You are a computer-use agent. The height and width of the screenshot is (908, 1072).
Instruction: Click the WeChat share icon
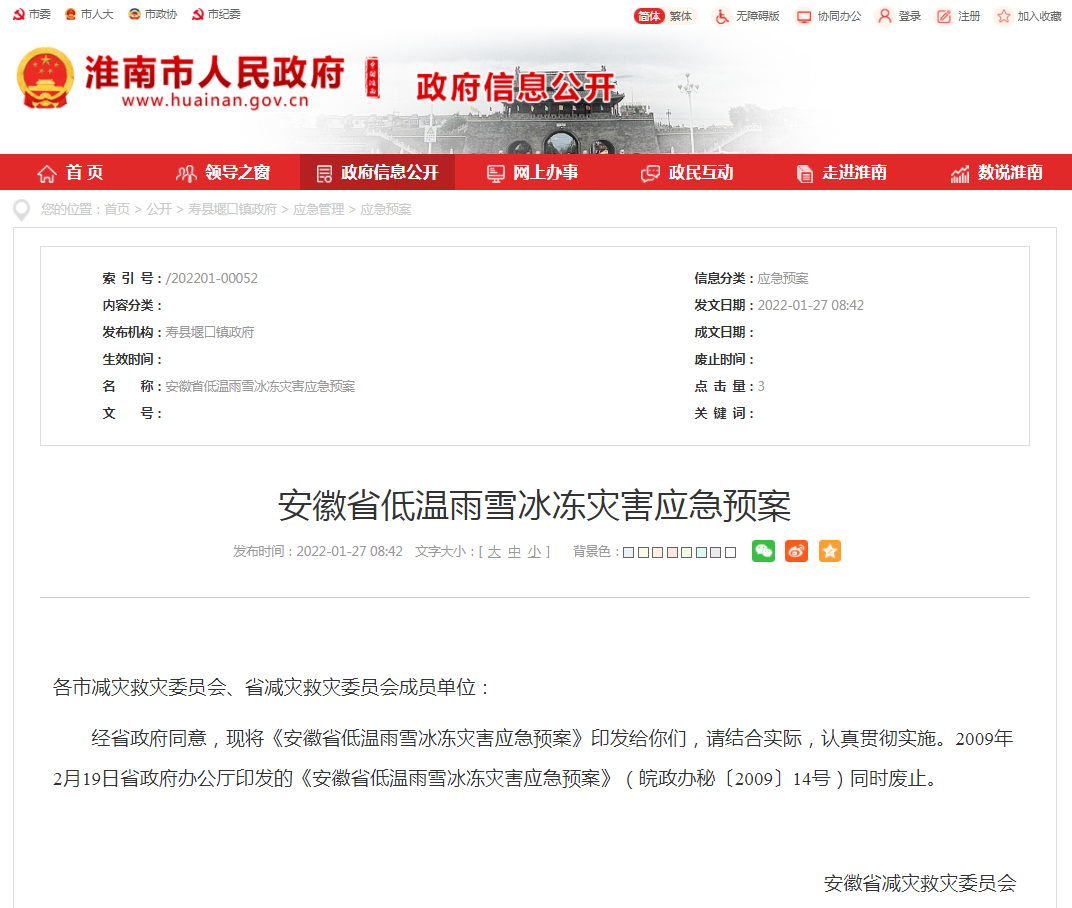pyautogui.click(x=763, y=551)
